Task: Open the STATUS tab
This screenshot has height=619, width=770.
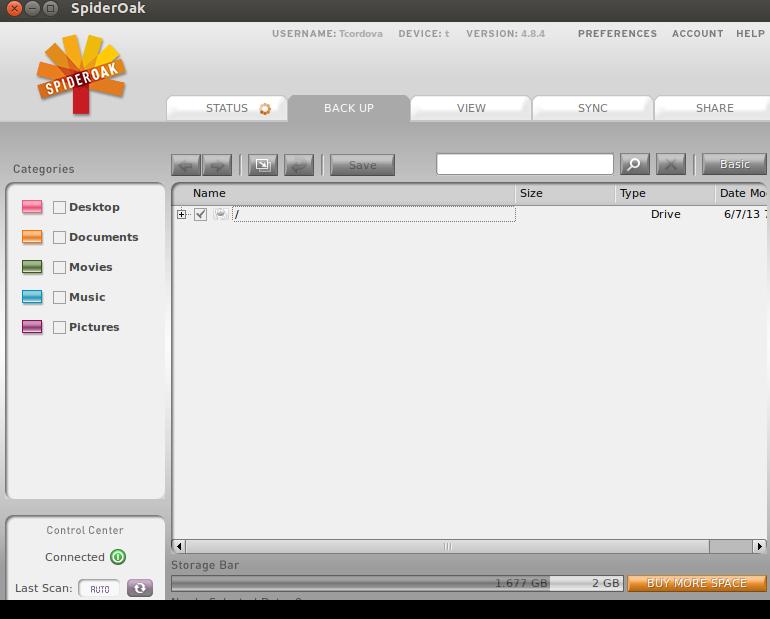Action: pyautogui.click(x=227, y=108)
